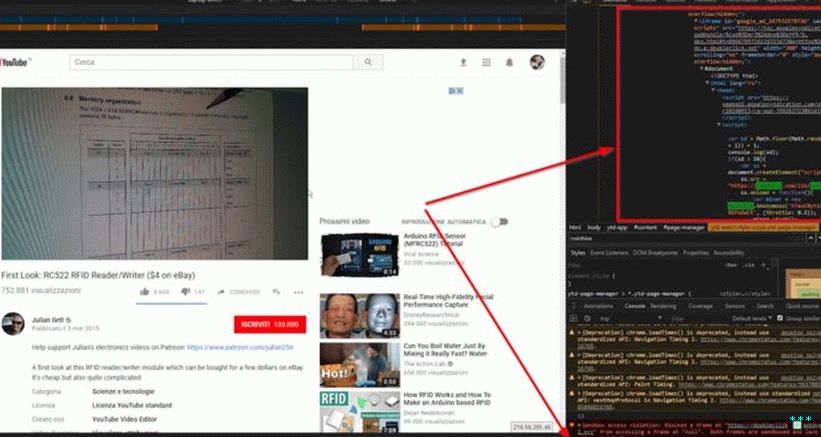Click the AdChoices icon on the ad
Screen dimensions: 821x437
click(456, 91)
